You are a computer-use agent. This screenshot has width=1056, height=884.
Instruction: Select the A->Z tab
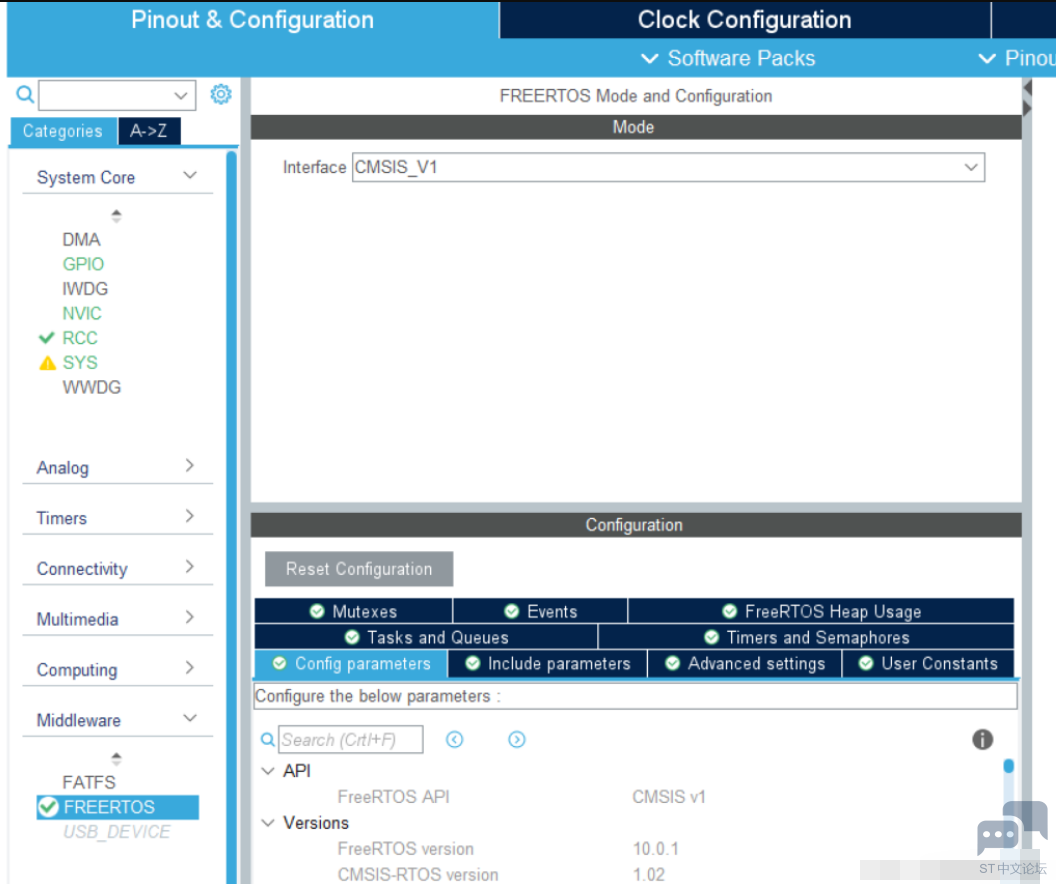(149, 131)
